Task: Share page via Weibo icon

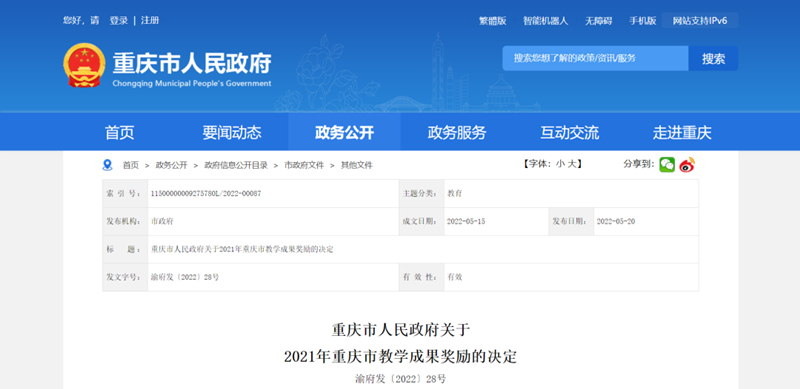Action: pyautogui.click(x=687, y=164)
